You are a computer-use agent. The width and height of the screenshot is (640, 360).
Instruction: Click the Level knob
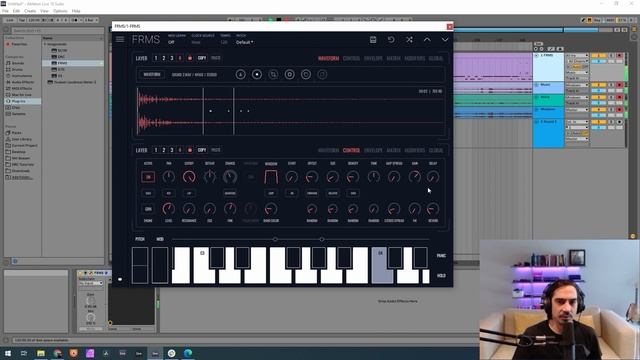[169, 209]
